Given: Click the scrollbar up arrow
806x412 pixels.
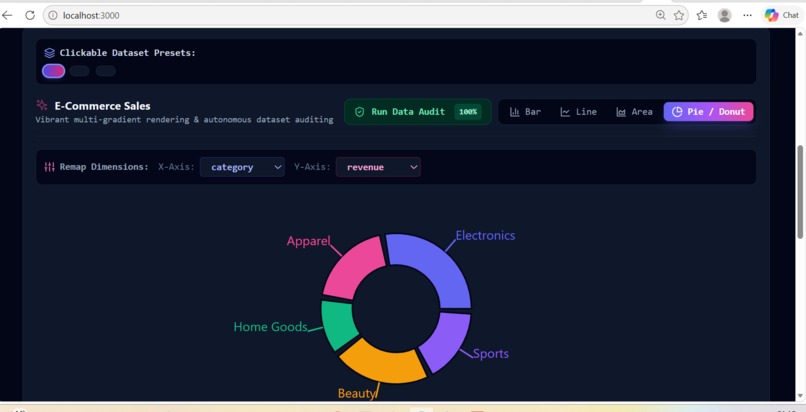Looking at the screenshot, I should click(x=800, y=34).
